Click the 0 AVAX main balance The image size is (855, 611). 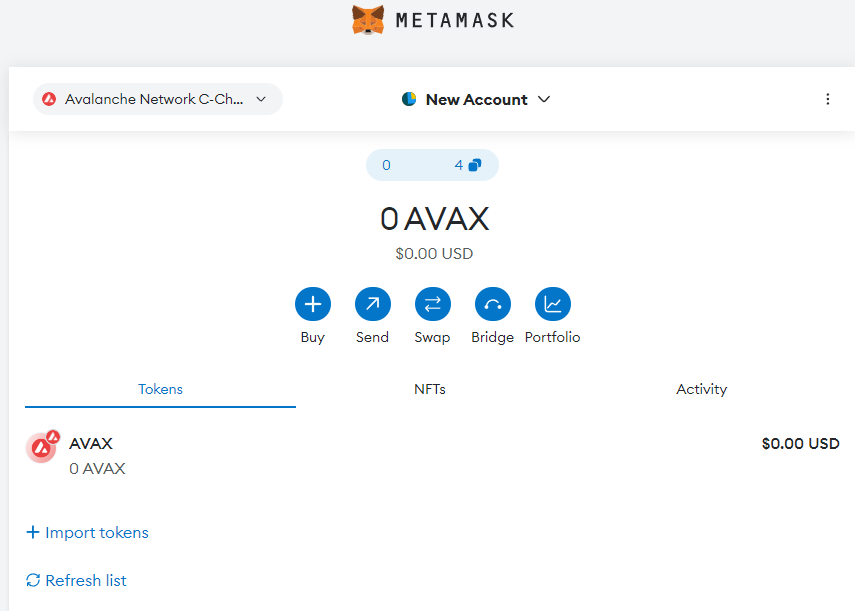coord(435,219)
